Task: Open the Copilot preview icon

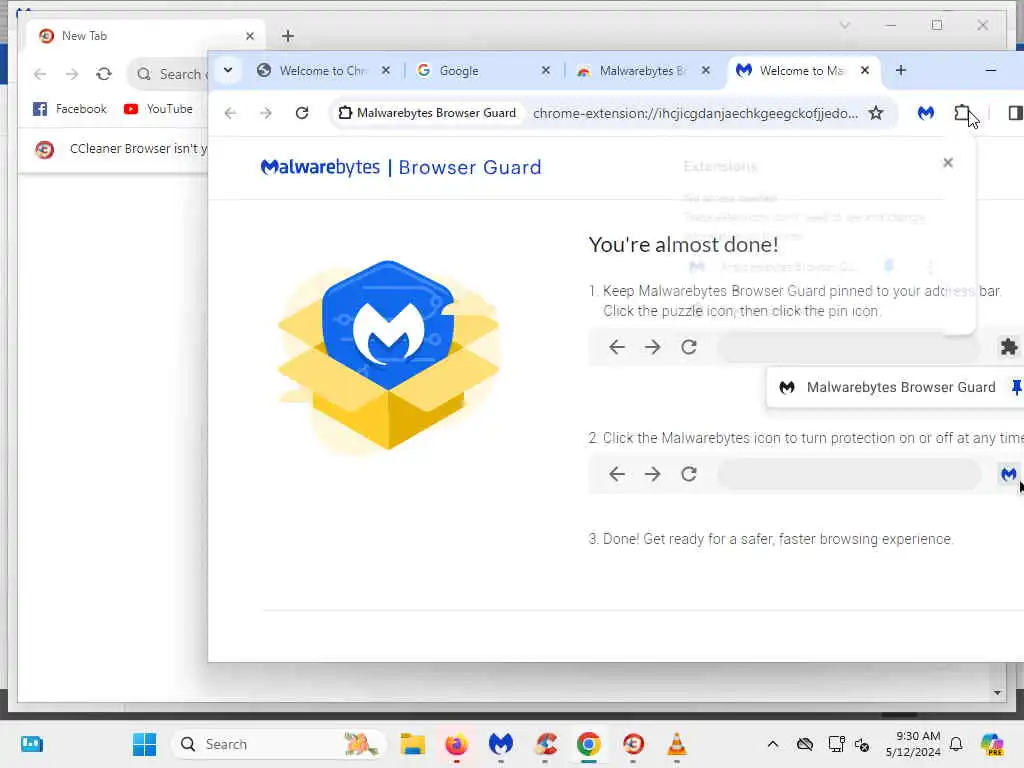Action: [x=992, y=744]
